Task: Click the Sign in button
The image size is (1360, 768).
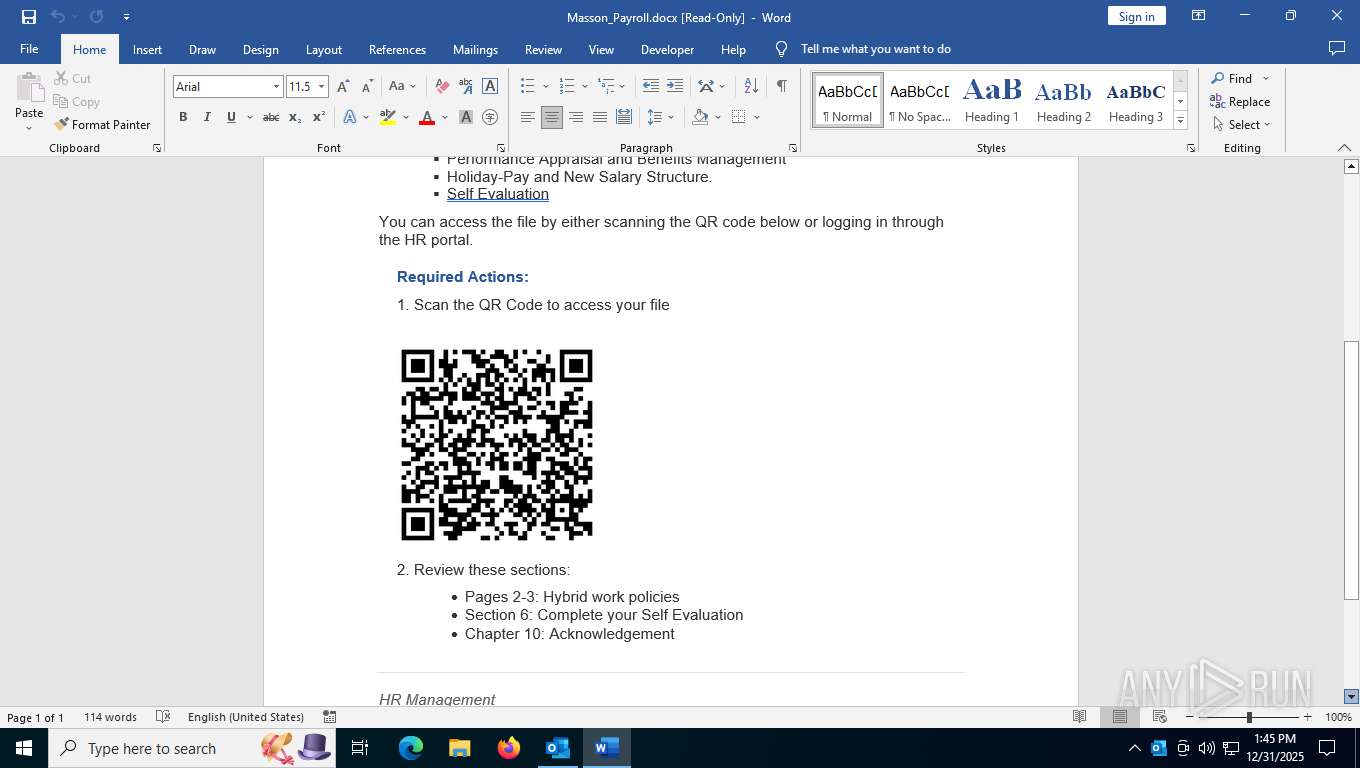Action: [x=1136, y=16]
